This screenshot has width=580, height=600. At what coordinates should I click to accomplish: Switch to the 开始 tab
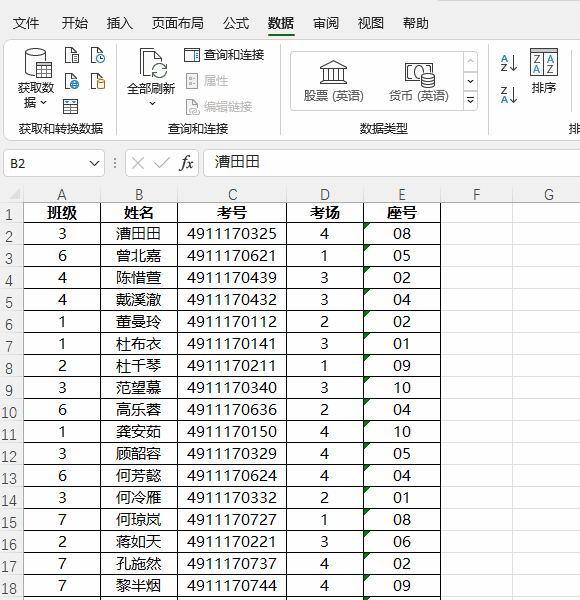tap(75, 23)
